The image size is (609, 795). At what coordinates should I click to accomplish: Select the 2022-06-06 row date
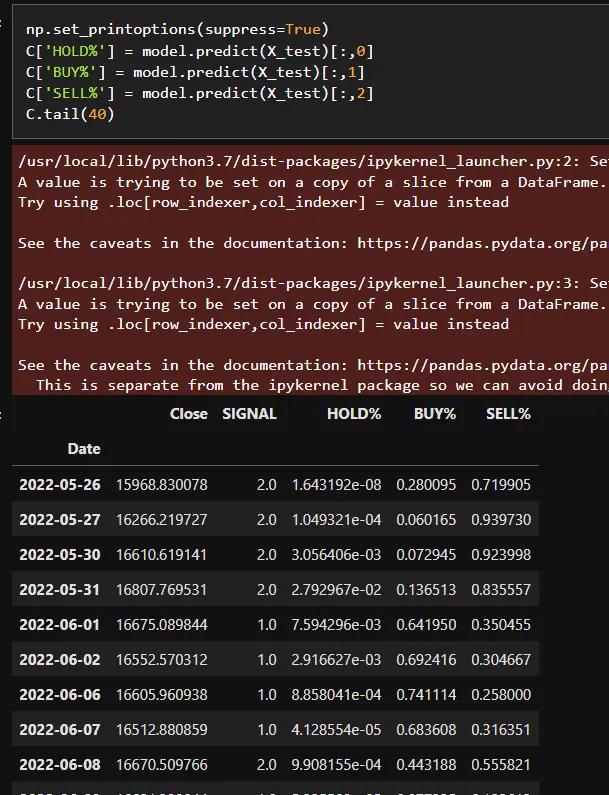click(x=60, y=695)
